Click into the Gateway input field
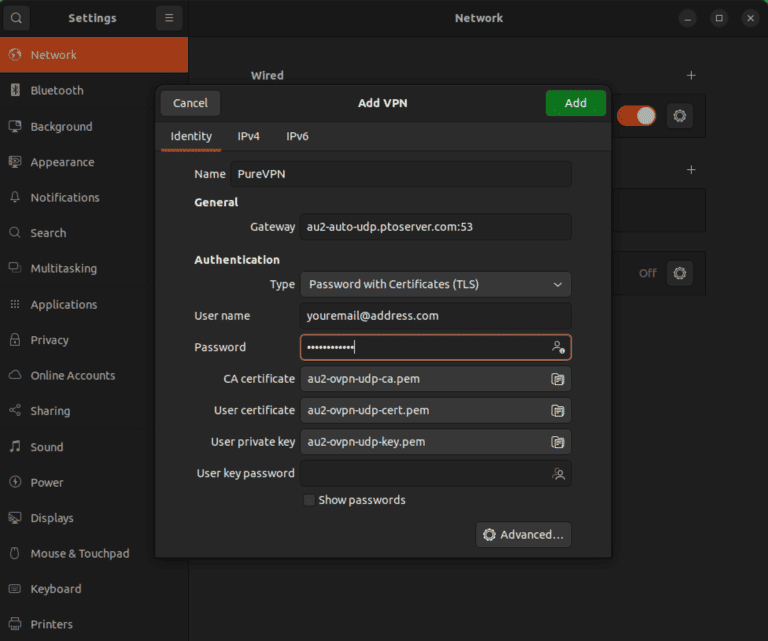Viewport: 768px width, 641px height. tap(435, 227)
